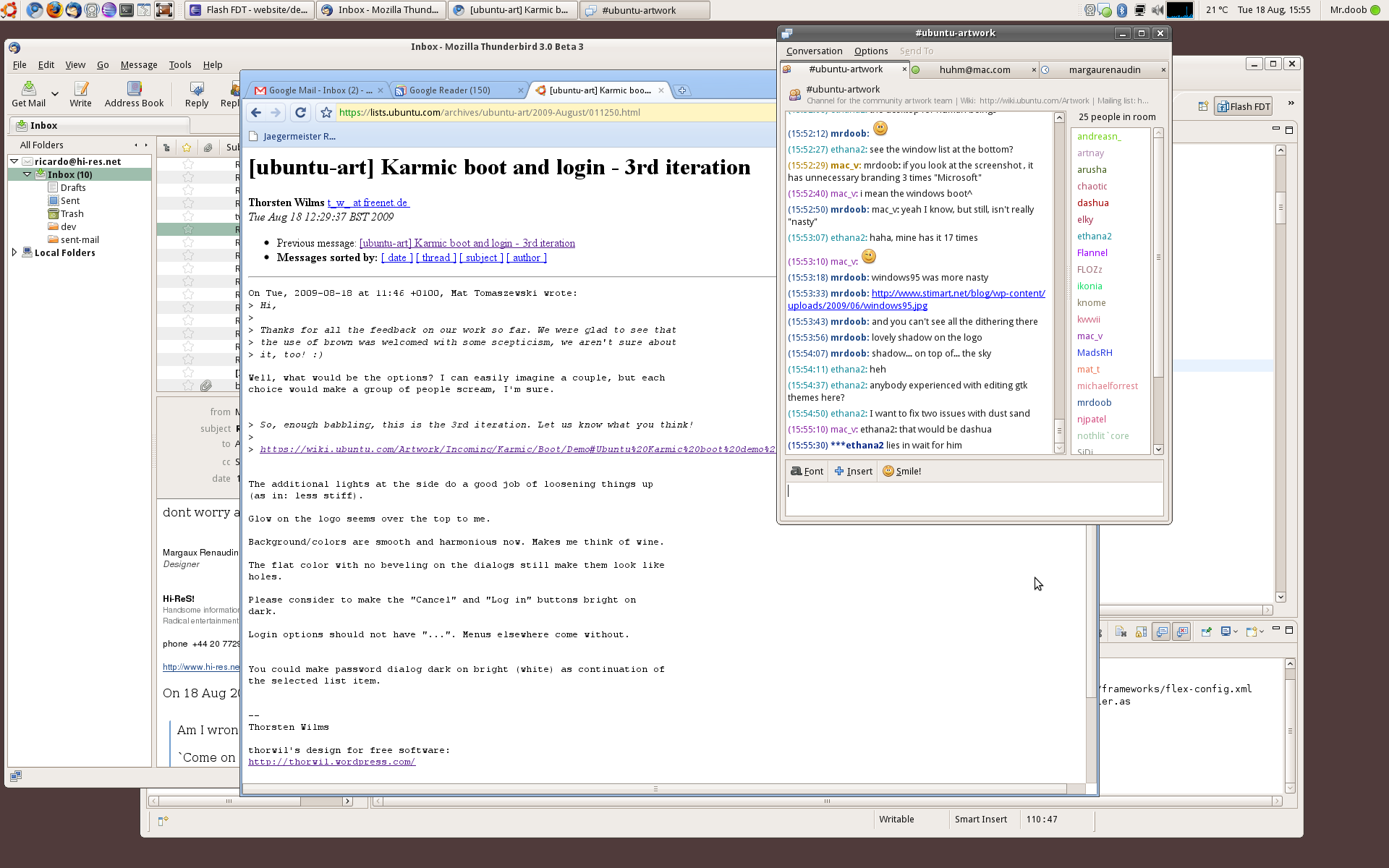Click the browser reload icon
The width and height of the screenshot is (1389, 868).
[x=301, y=112]
